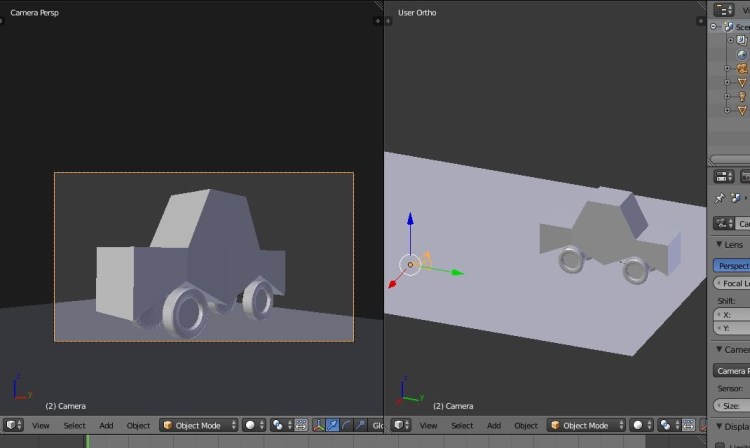Toggle manipulate center points in left viewport

(299, 425)
